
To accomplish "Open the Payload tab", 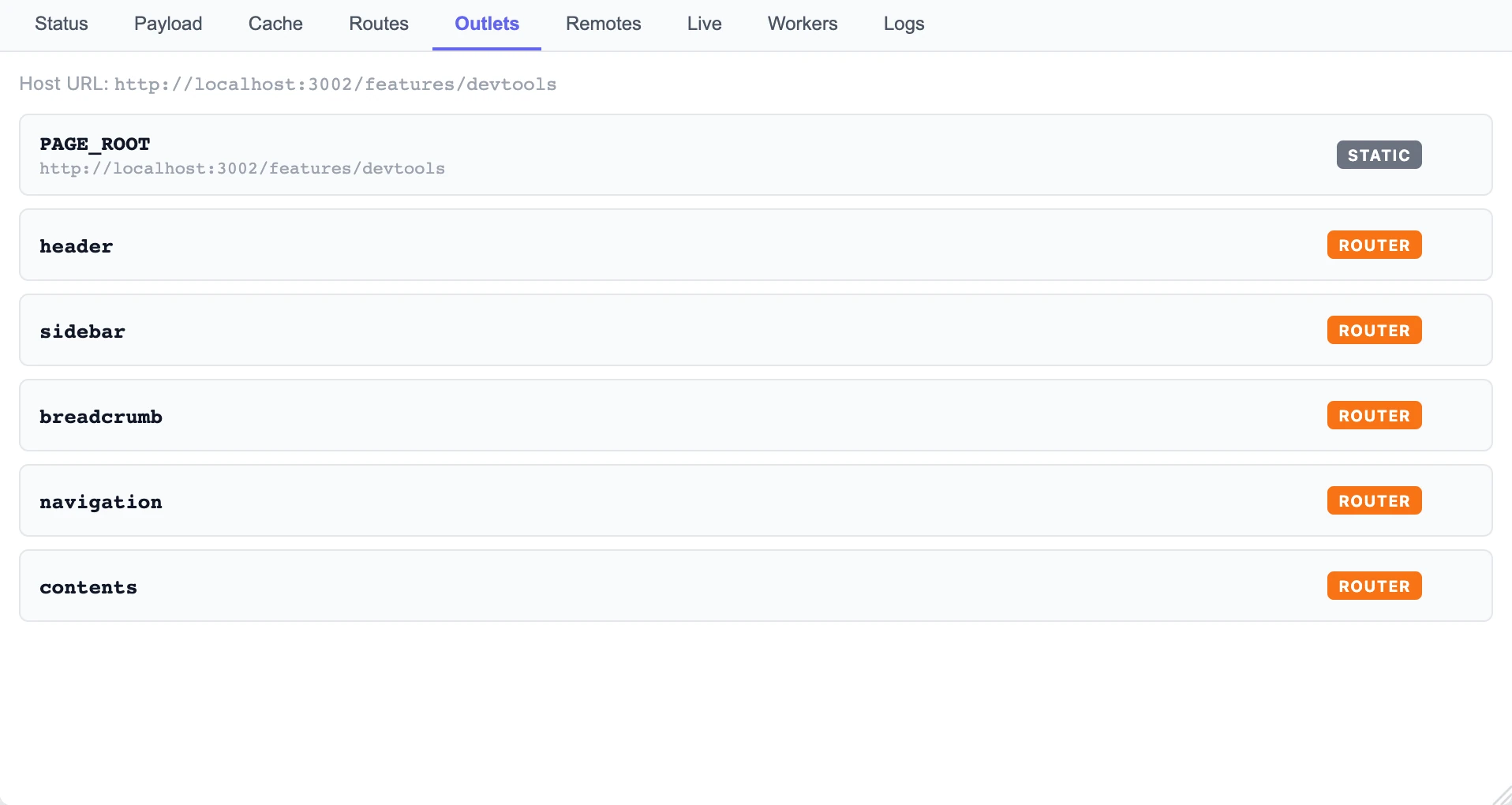I will [x=168, y=24].
